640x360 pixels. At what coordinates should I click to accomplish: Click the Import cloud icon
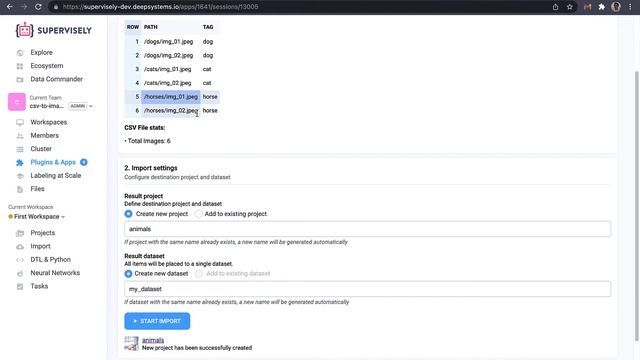click(x=20, y=247)
